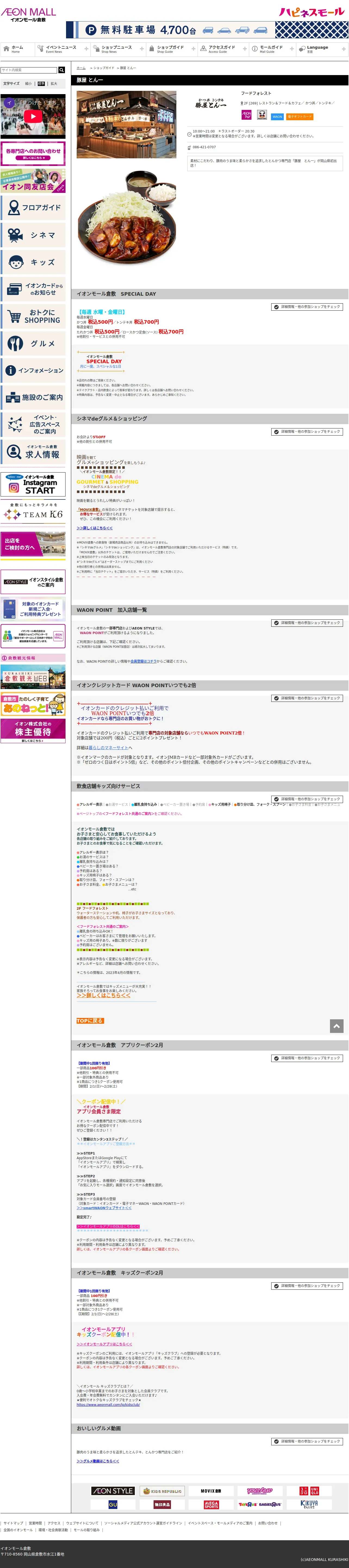
Task: Click the AEON MALL Kurashiki logo
Action: pyautogui.click(x=28, y=15)
